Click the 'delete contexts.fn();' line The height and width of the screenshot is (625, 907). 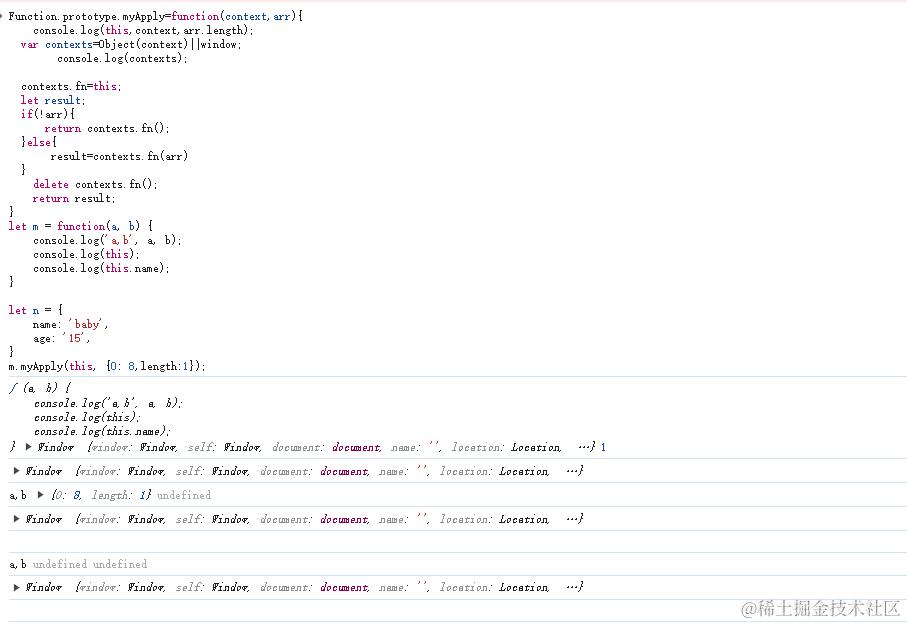point(95,184)
